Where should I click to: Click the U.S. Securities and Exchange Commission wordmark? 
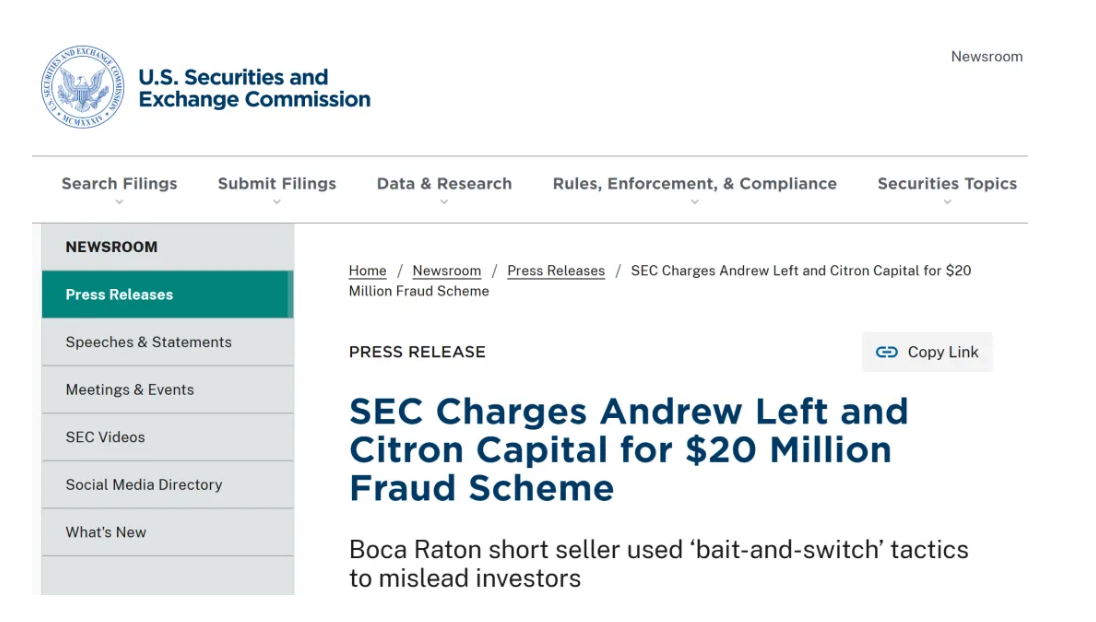point(254,88)
